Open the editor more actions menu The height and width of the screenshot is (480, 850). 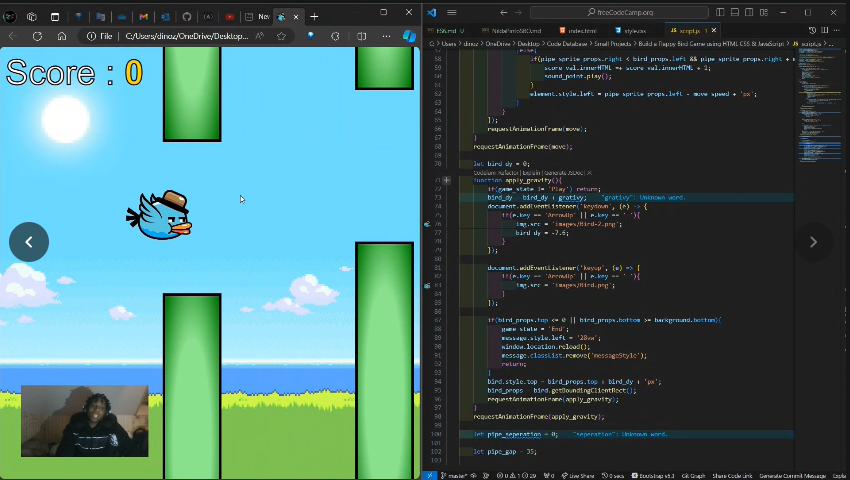pyautogui.click(x=837, y=30)
